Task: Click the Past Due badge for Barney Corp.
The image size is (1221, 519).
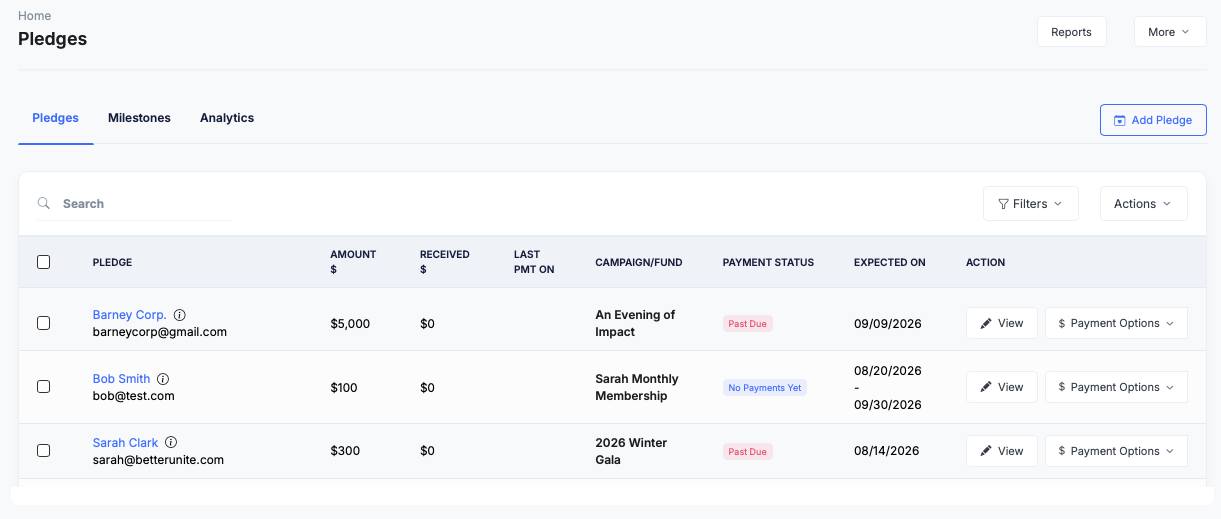Action: click(x=748, y=324)
